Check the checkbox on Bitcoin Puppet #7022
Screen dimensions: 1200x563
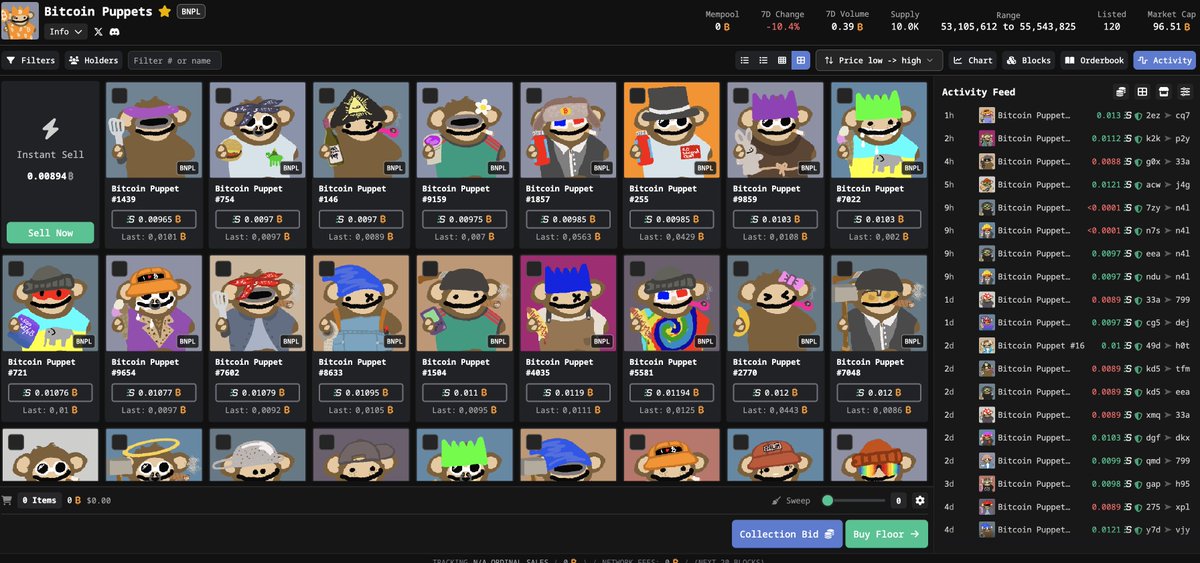[x=843, y=95]
